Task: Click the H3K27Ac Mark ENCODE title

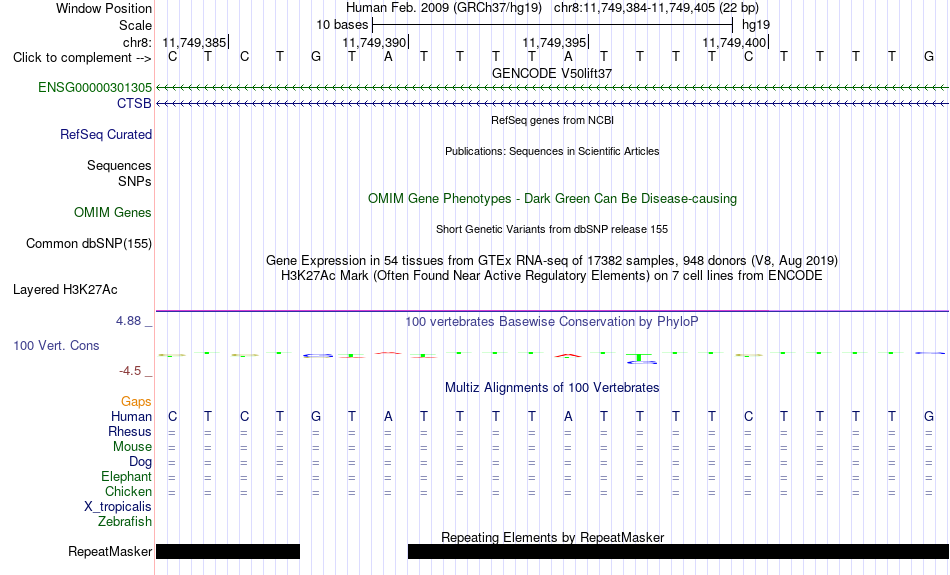Action: coord(552,276)
